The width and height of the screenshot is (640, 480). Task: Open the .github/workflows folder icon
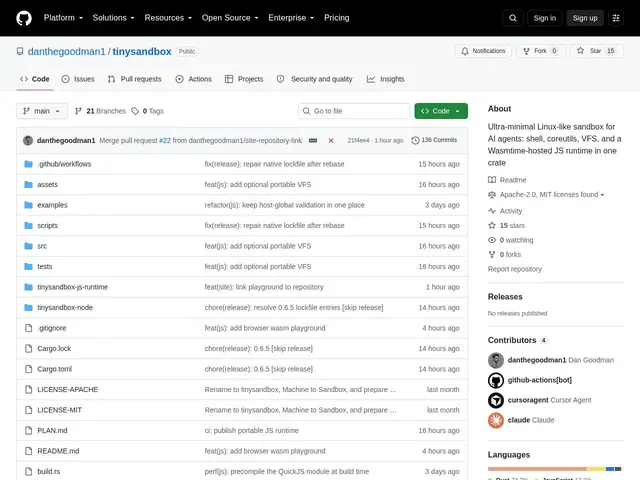[x=28, y=164]
